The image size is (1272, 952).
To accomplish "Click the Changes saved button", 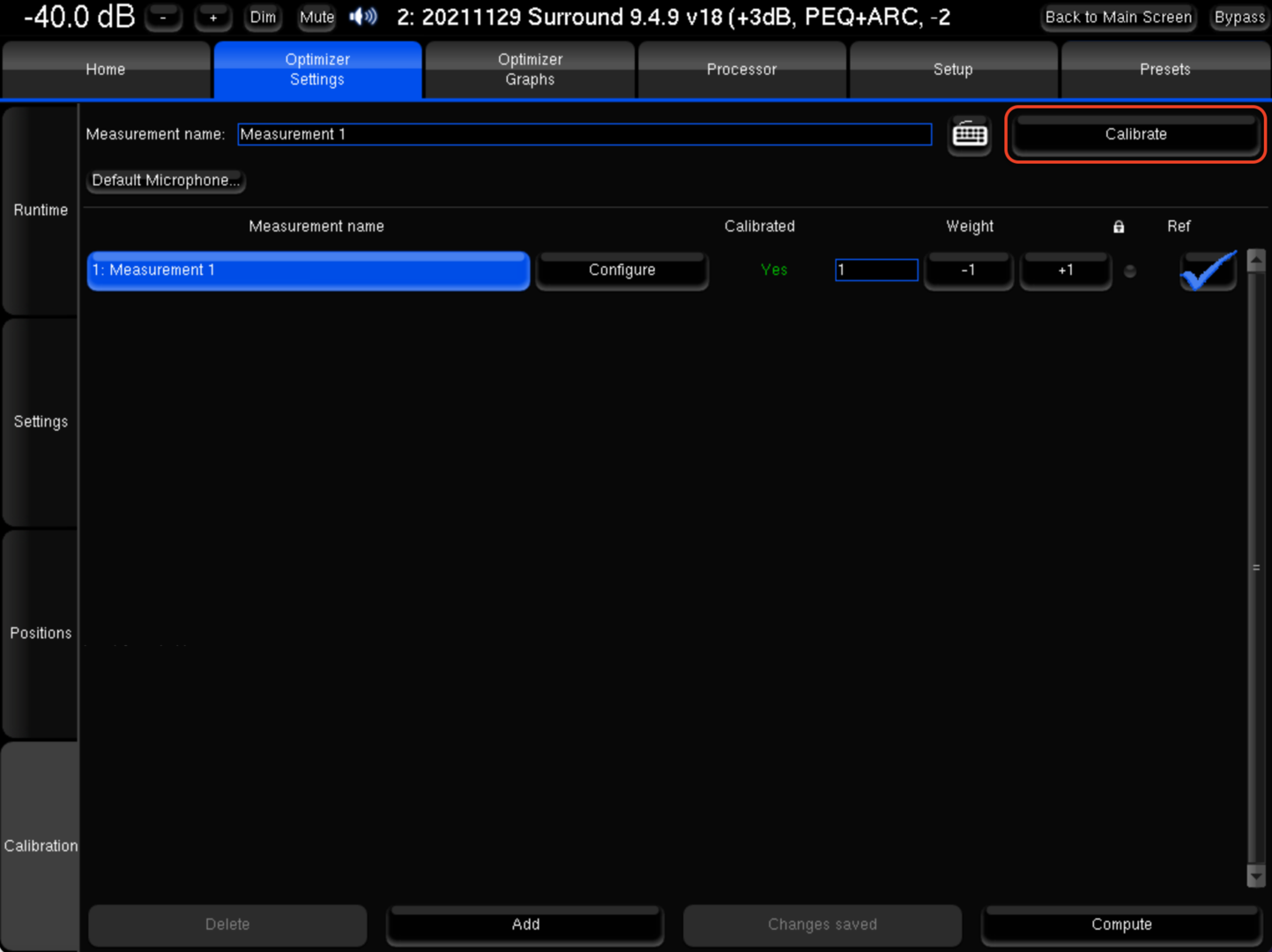I will (x=822, y=925).
